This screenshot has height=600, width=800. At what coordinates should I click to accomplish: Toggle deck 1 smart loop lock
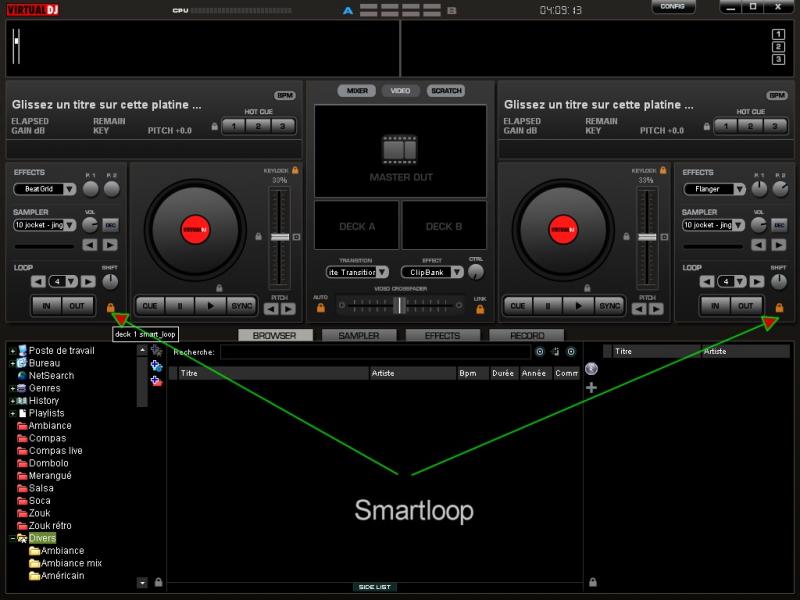click(x=110, y=308)
